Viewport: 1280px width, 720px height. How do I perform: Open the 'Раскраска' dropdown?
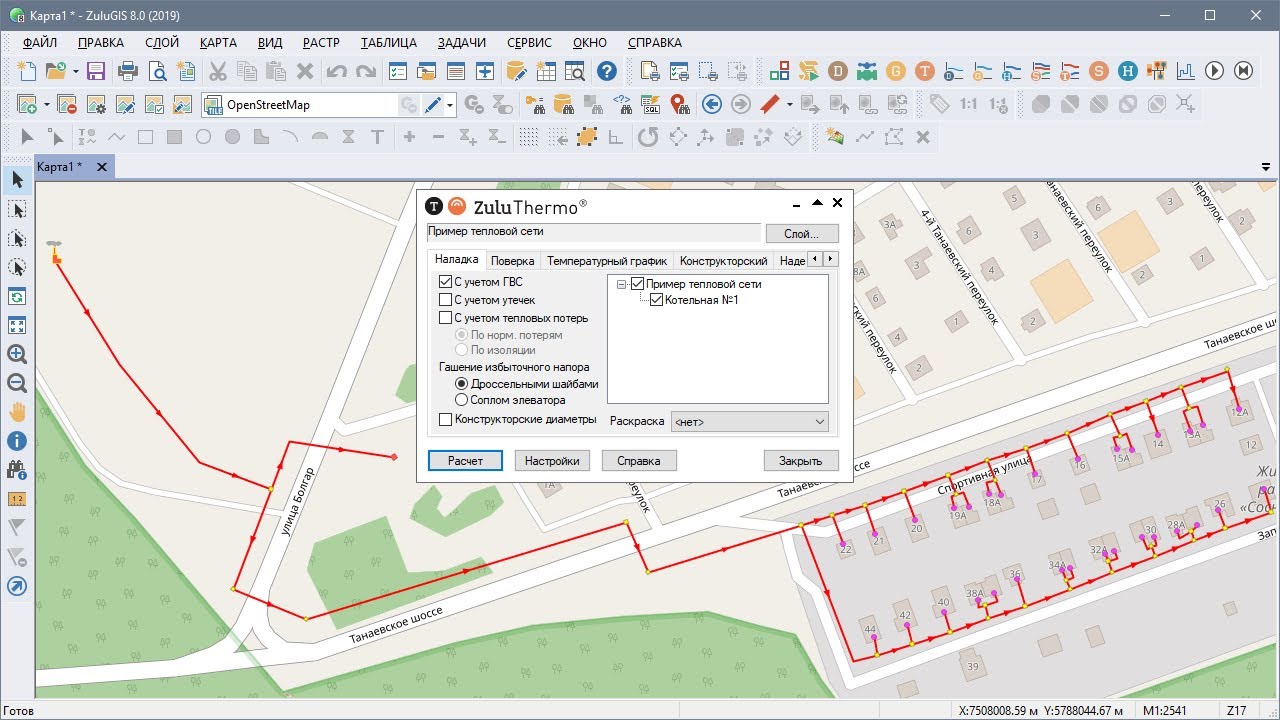pos(750,422)
